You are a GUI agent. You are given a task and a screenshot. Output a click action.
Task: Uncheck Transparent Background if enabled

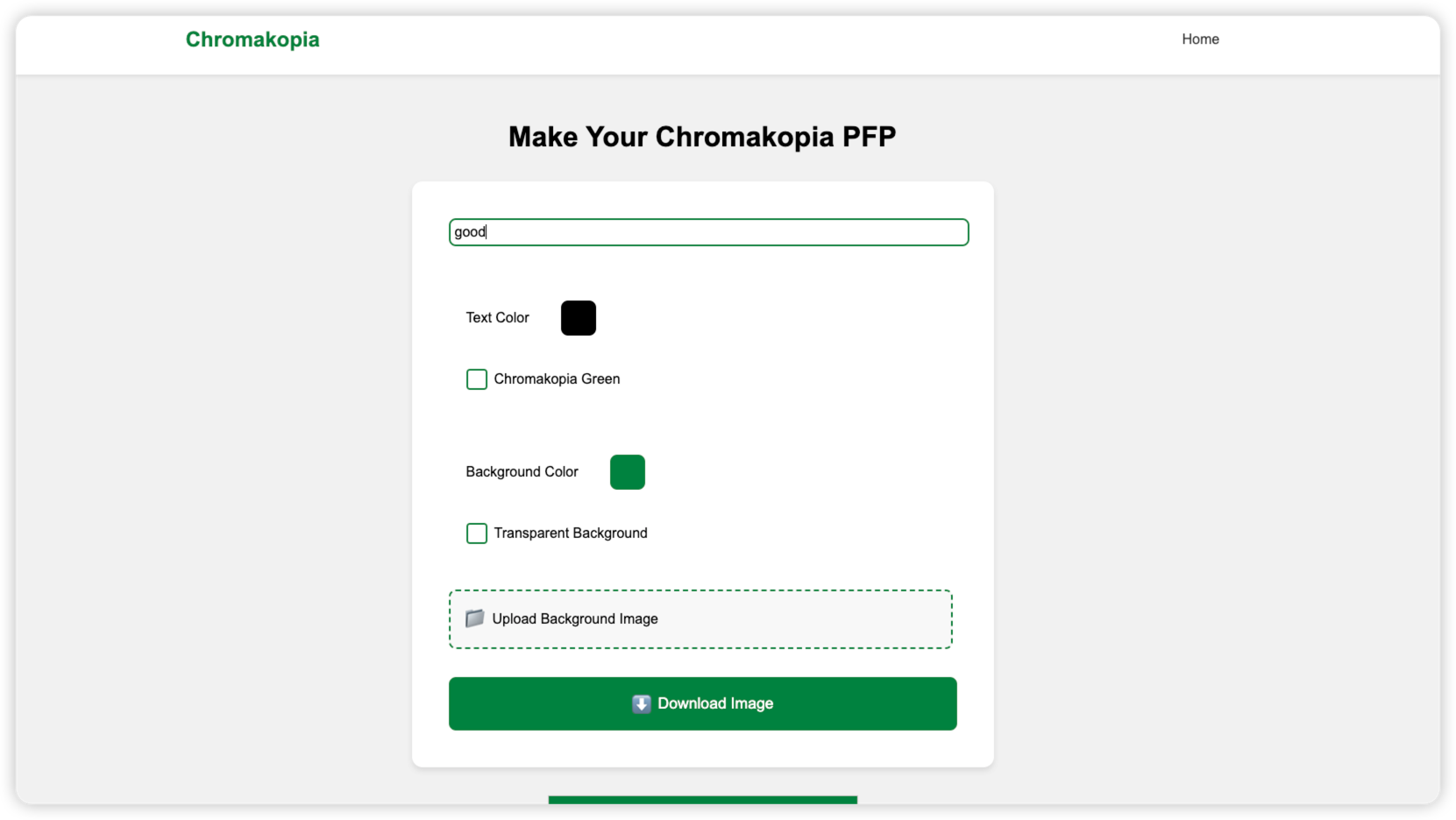[x=476, y=533]
